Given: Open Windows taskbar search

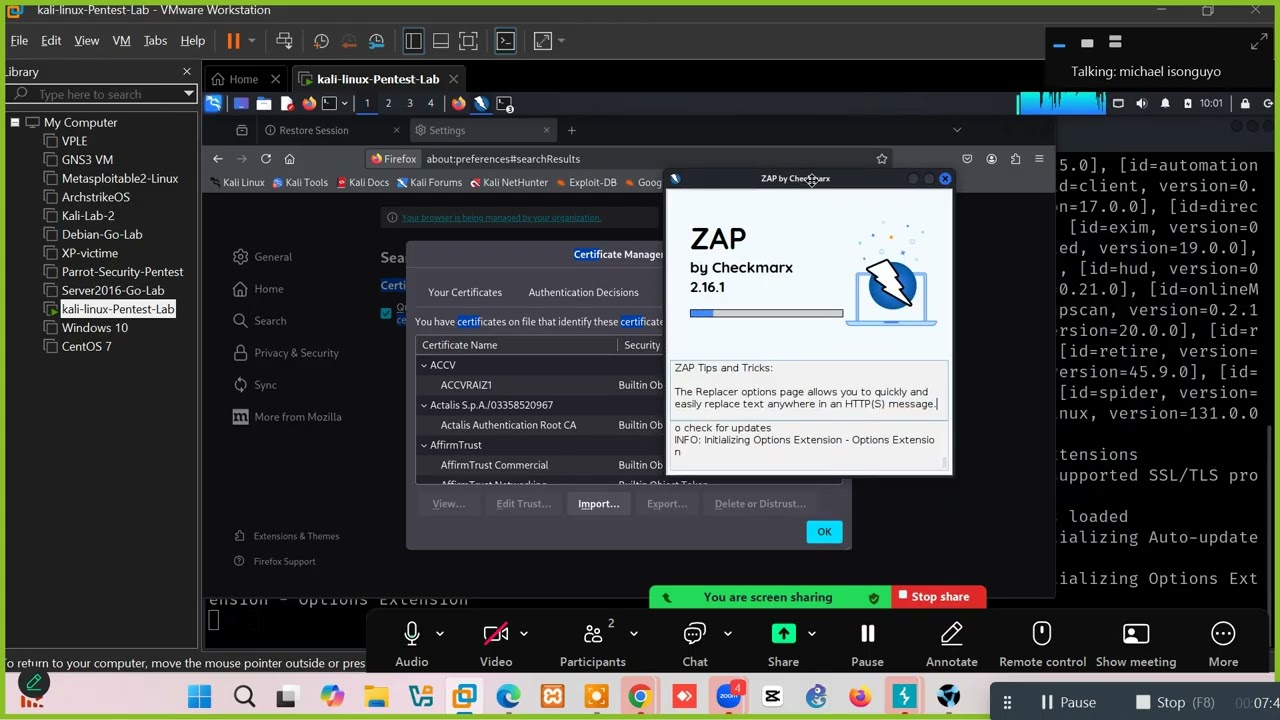Looking at the screenshot, I should click(244, 697).
